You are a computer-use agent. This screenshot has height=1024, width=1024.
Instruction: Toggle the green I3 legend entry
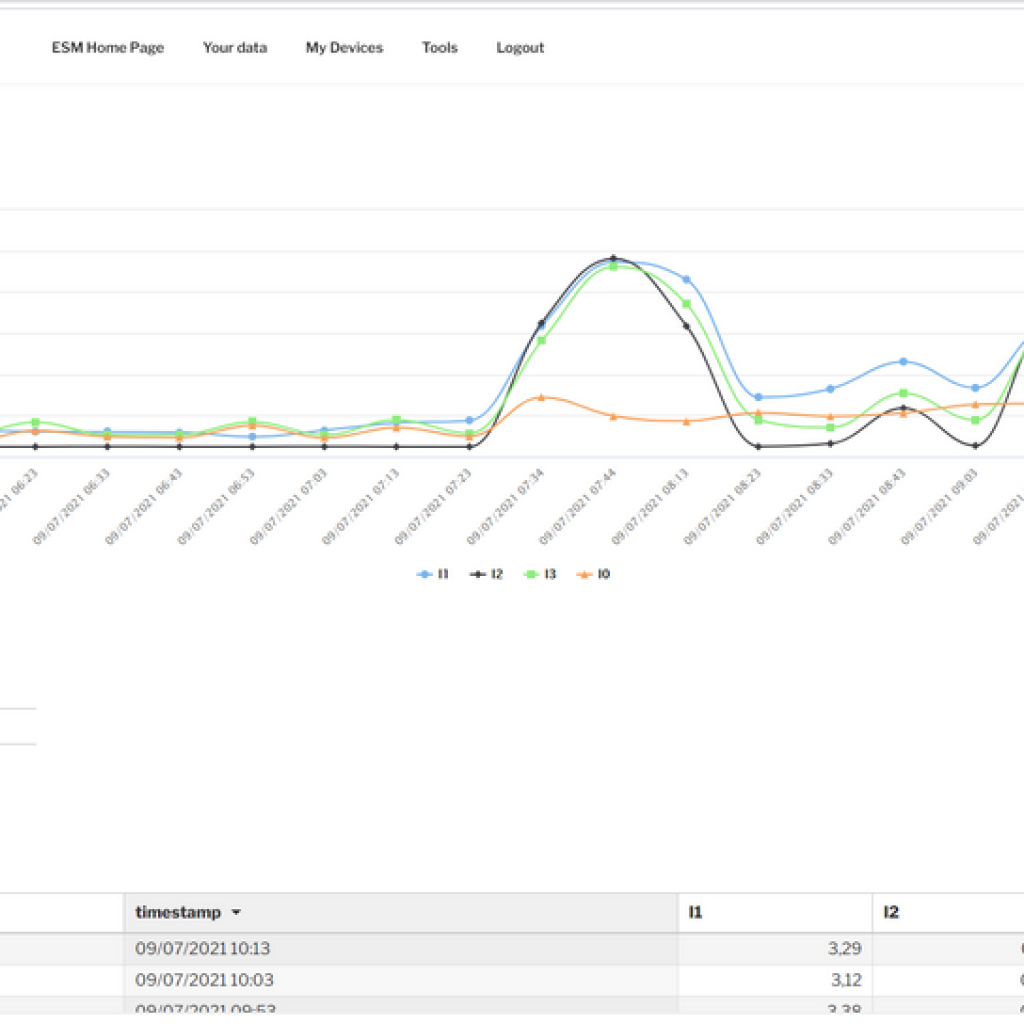coord(541,575)
